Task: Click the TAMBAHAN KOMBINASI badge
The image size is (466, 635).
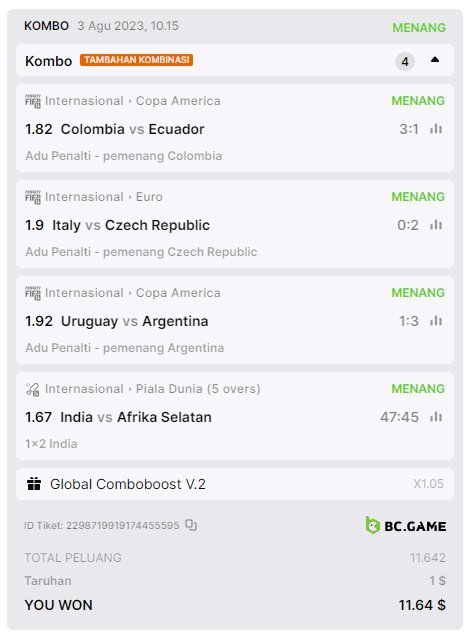Action: (x=136, y=60)
